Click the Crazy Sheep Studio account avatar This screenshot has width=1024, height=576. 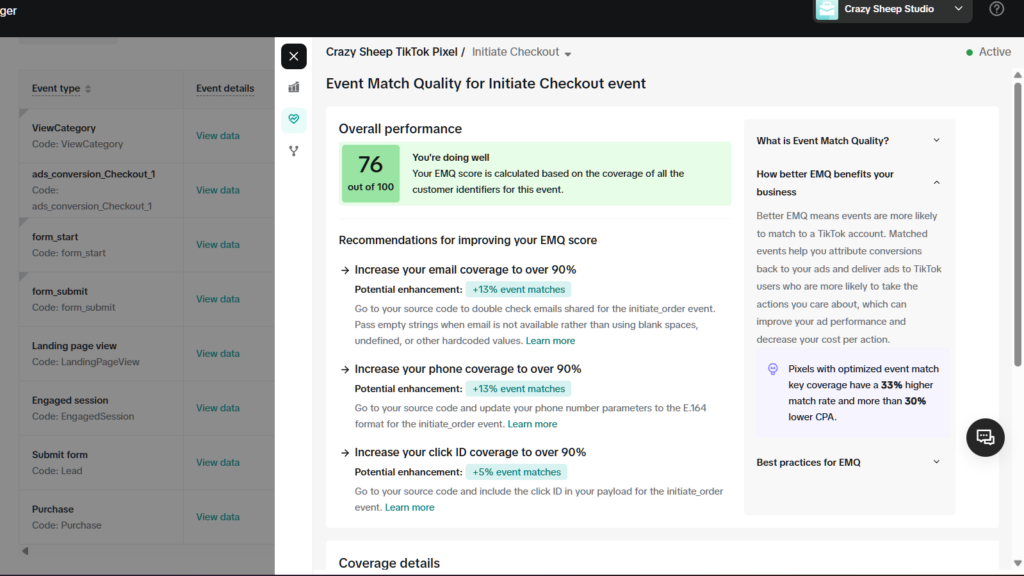827,9
